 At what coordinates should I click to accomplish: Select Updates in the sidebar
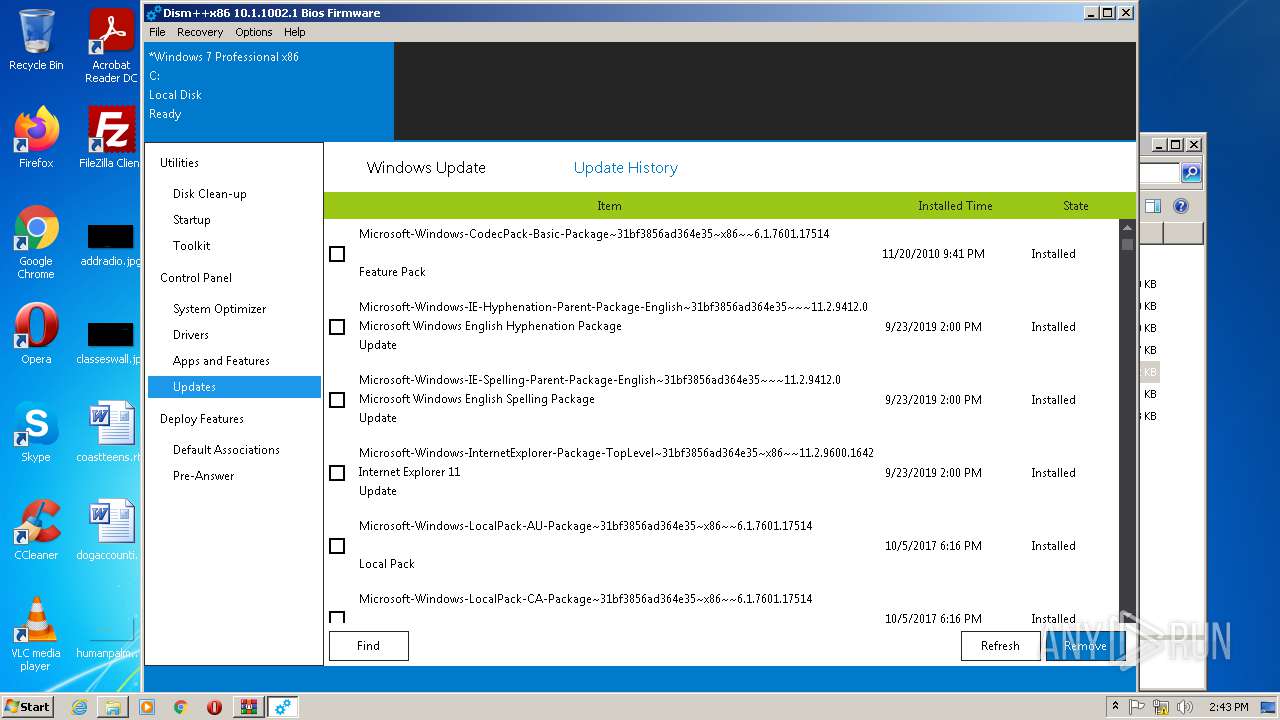click(234, 387)
